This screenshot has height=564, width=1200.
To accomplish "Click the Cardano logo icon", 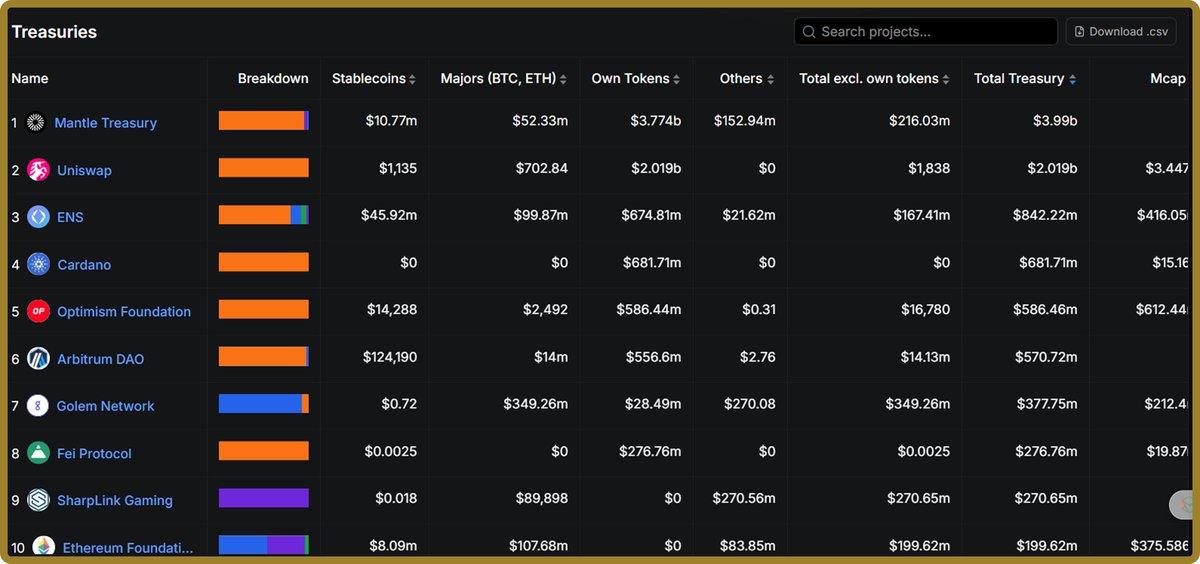I will 38,264.
